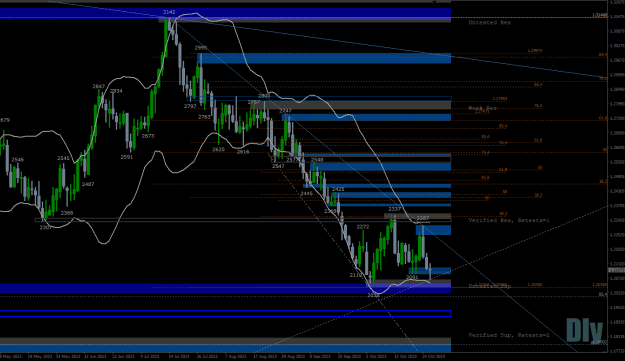Click the 2091 swing low label

[412, 277]
